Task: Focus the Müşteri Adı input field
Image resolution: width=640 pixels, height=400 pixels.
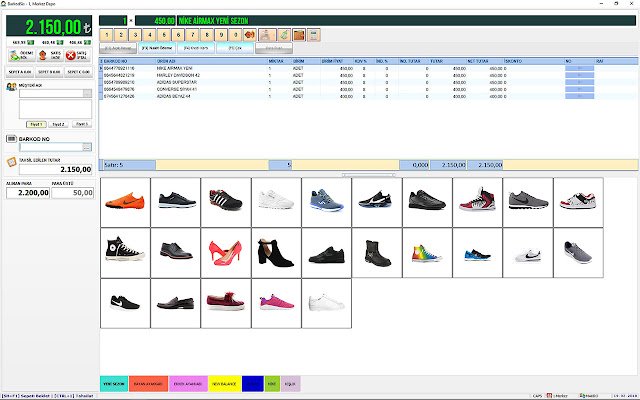Action: coord(51,93)
